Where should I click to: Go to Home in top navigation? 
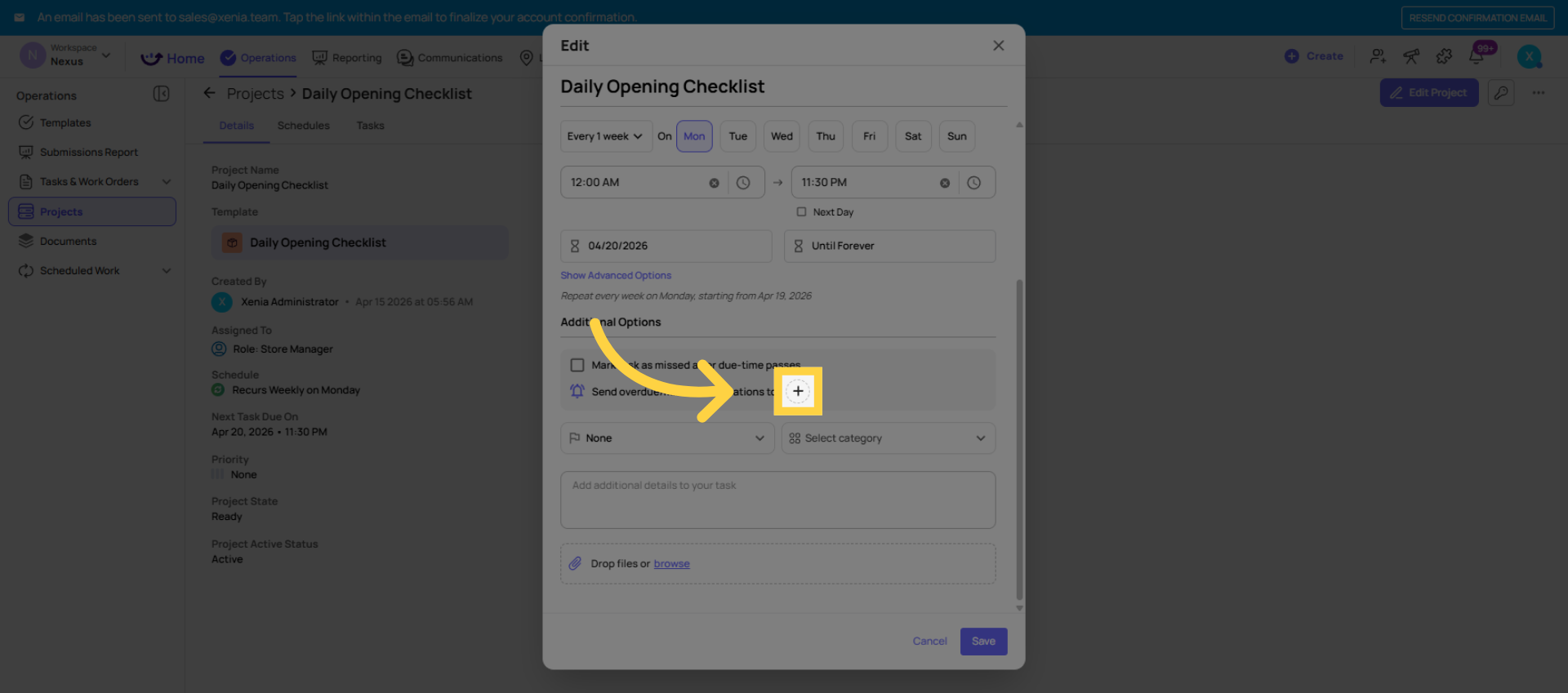pos(172,58)
